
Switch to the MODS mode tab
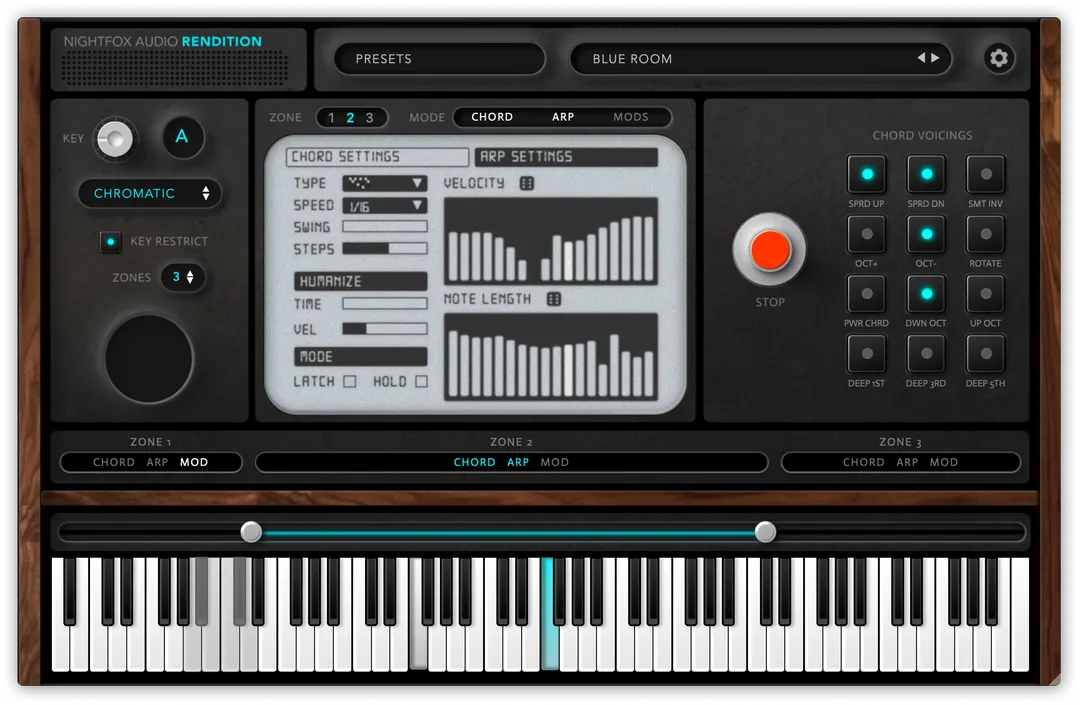630,117
